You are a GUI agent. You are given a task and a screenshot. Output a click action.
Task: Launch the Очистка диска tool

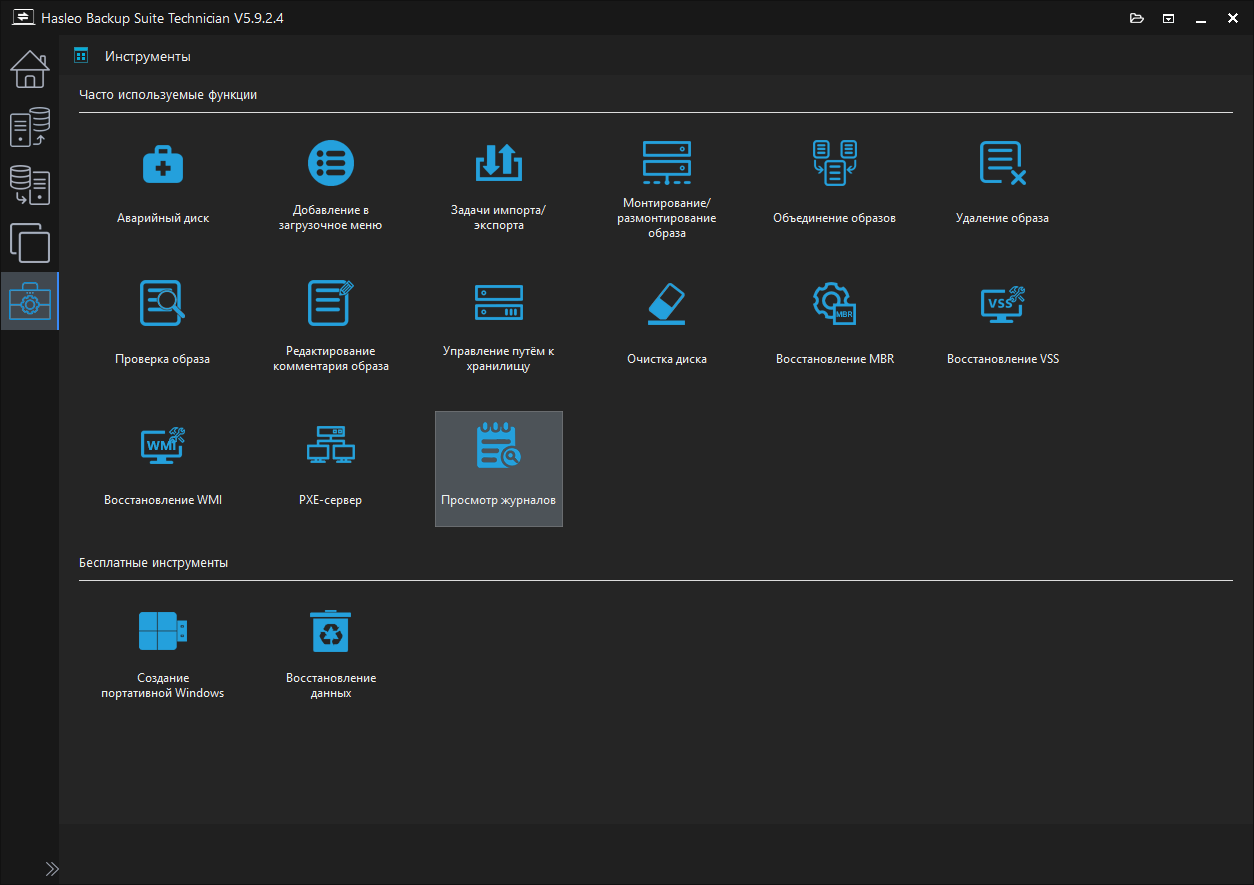pos(667,324)
